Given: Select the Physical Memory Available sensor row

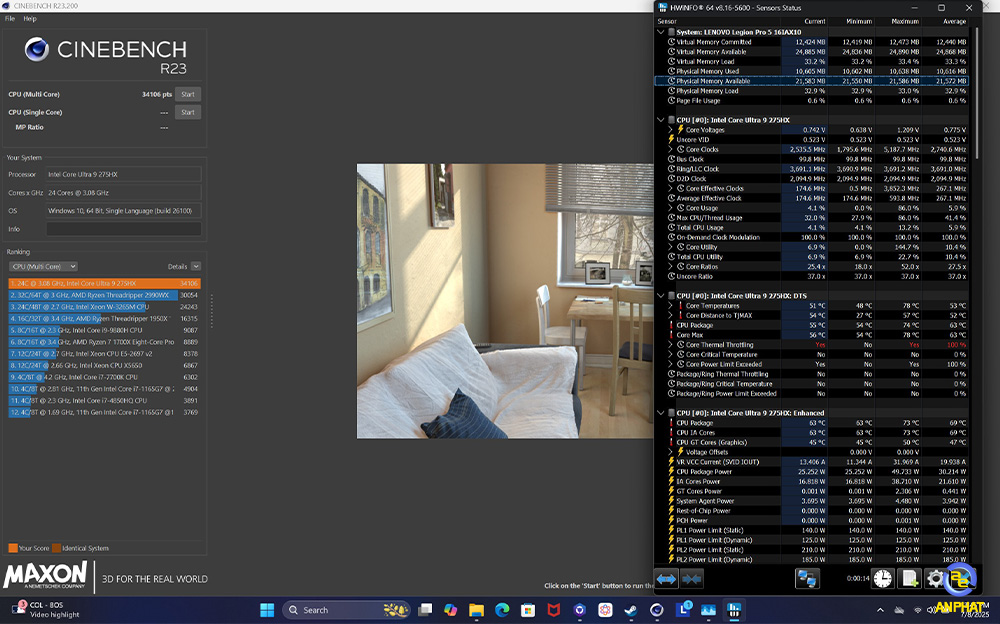Looking at the screenshot, I should pos(811,81).
